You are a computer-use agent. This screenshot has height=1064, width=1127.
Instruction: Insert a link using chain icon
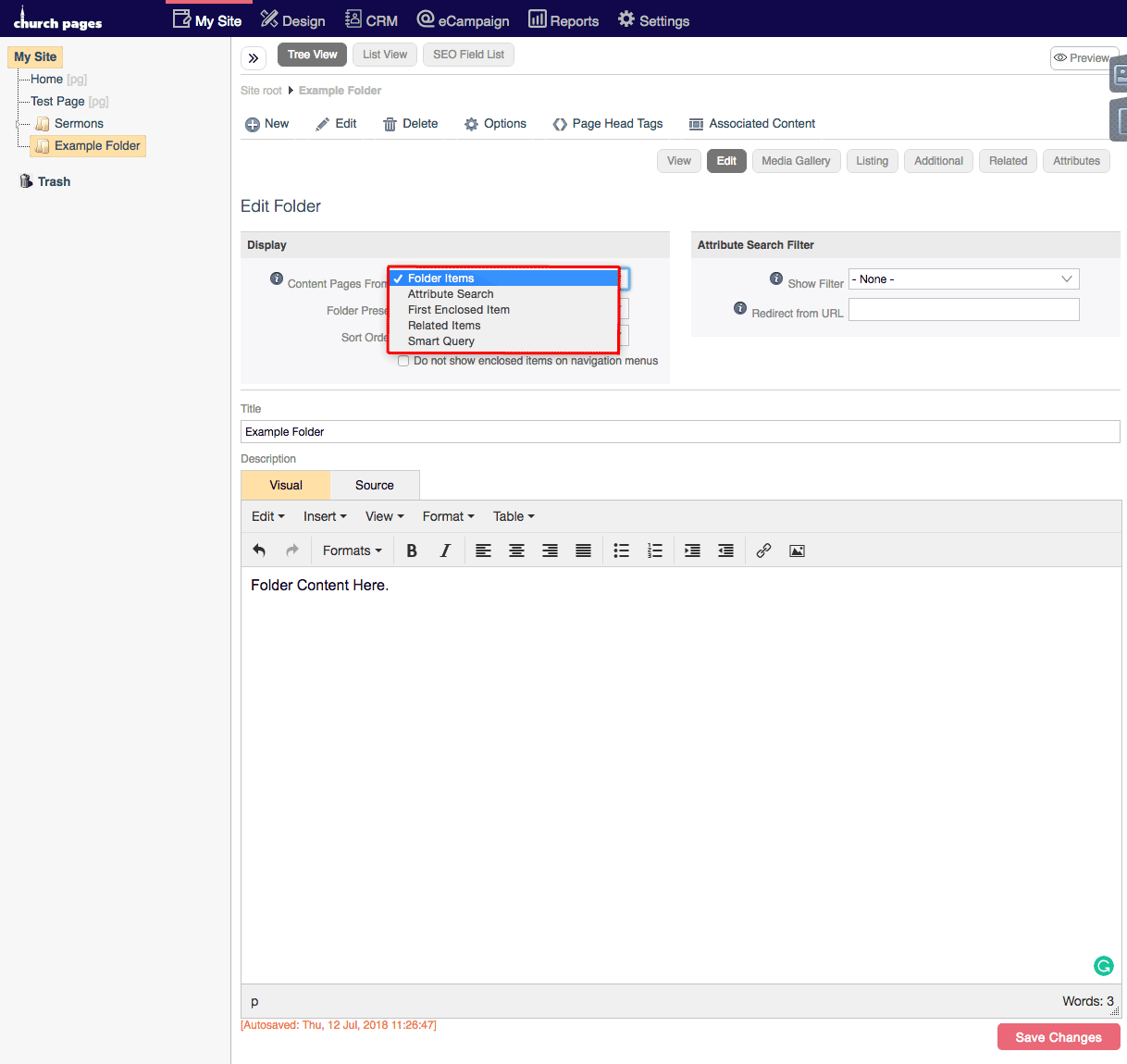tap(763, 551)
